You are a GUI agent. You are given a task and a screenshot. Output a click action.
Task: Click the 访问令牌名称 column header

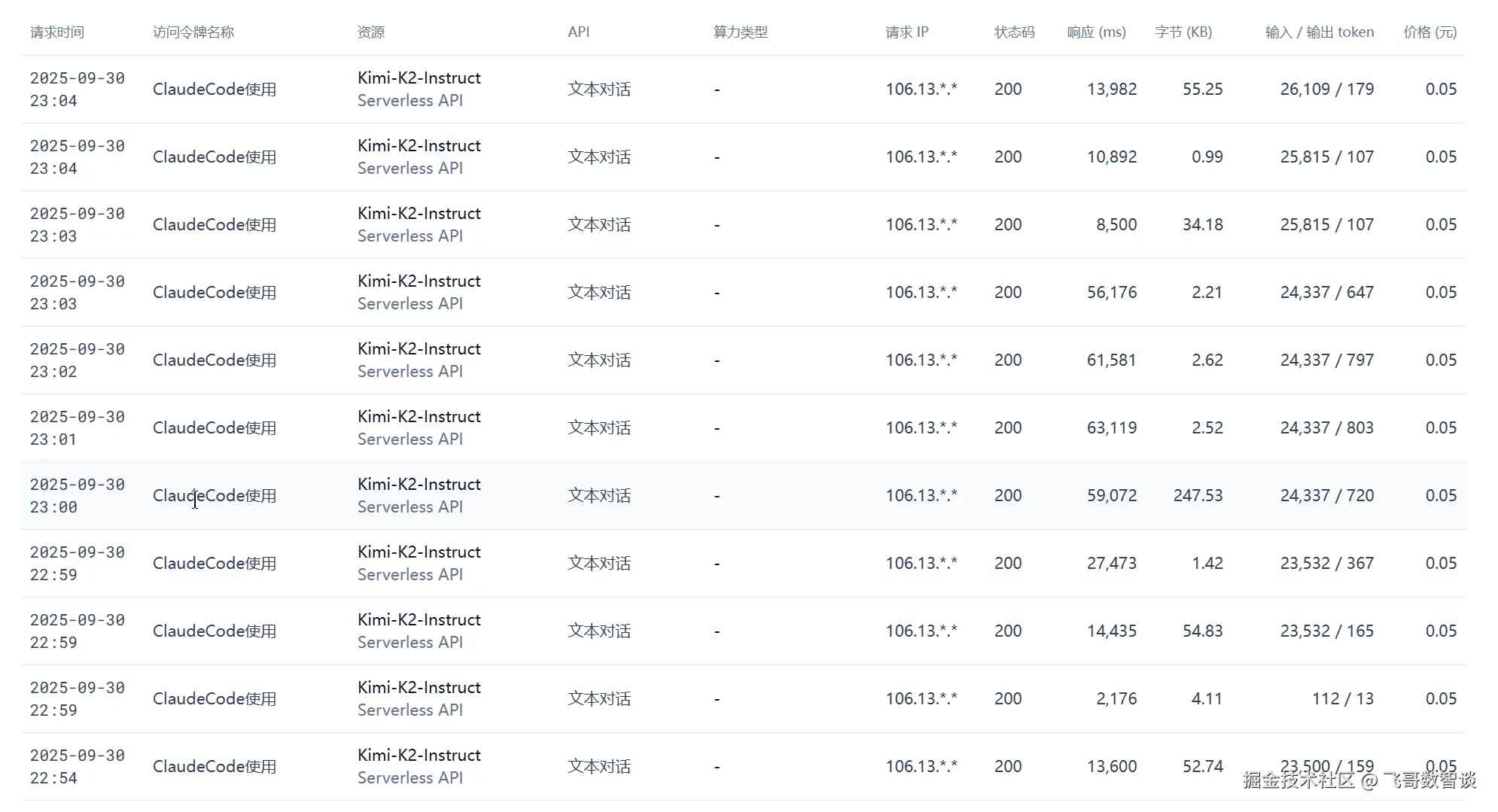193,32
